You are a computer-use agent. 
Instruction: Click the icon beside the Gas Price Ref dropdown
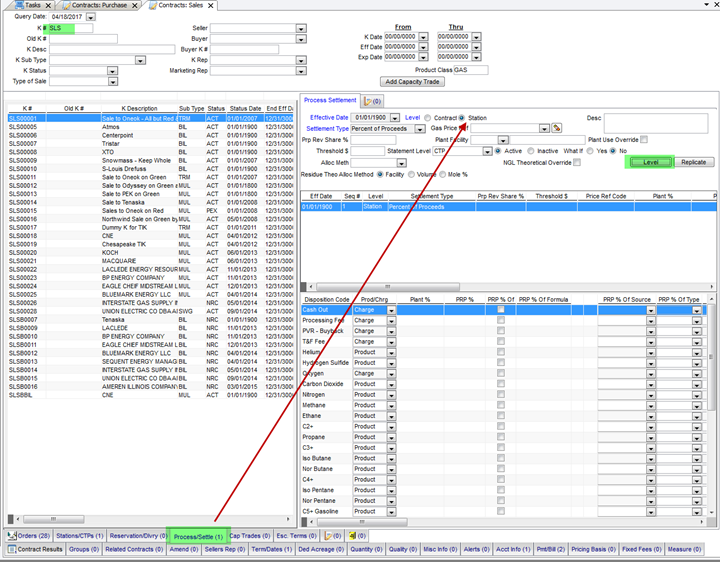(x=557, y=128)
